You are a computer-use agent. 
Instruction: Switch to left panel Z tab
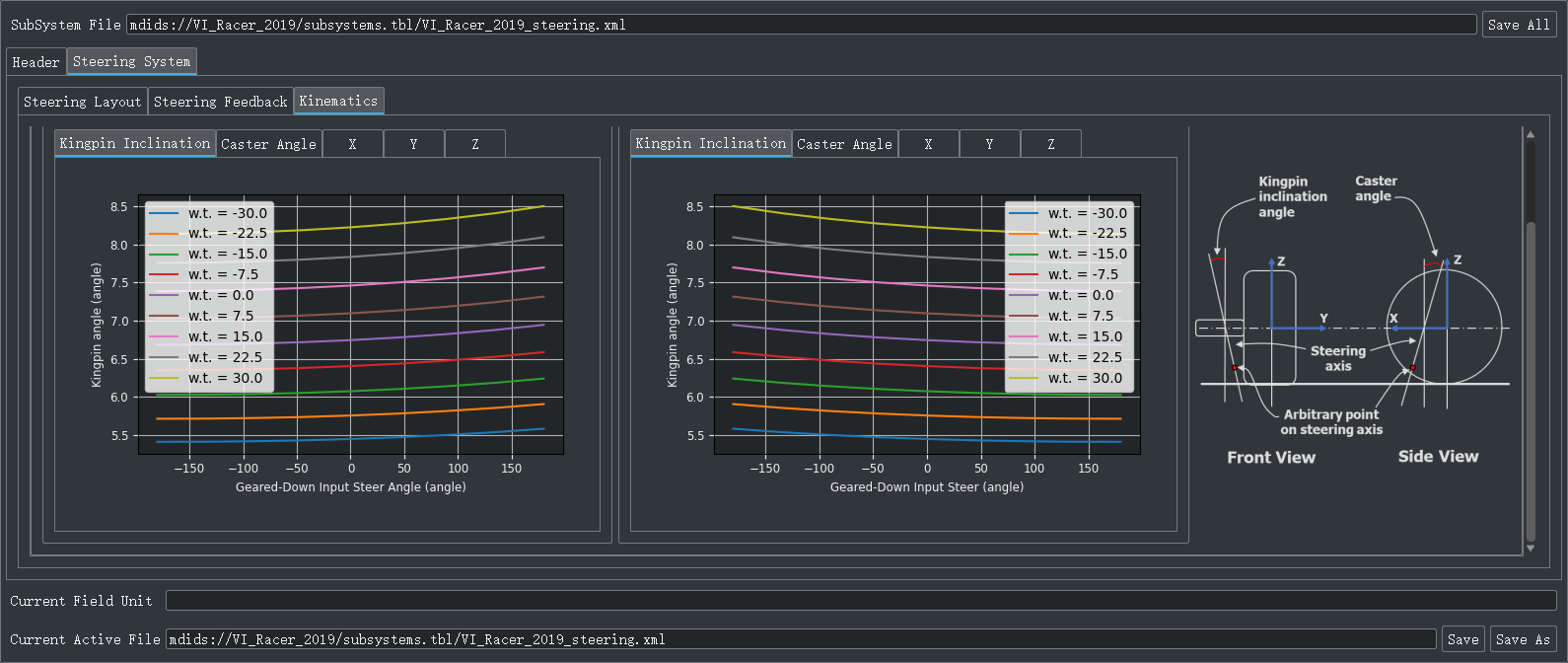pos(474,144)
